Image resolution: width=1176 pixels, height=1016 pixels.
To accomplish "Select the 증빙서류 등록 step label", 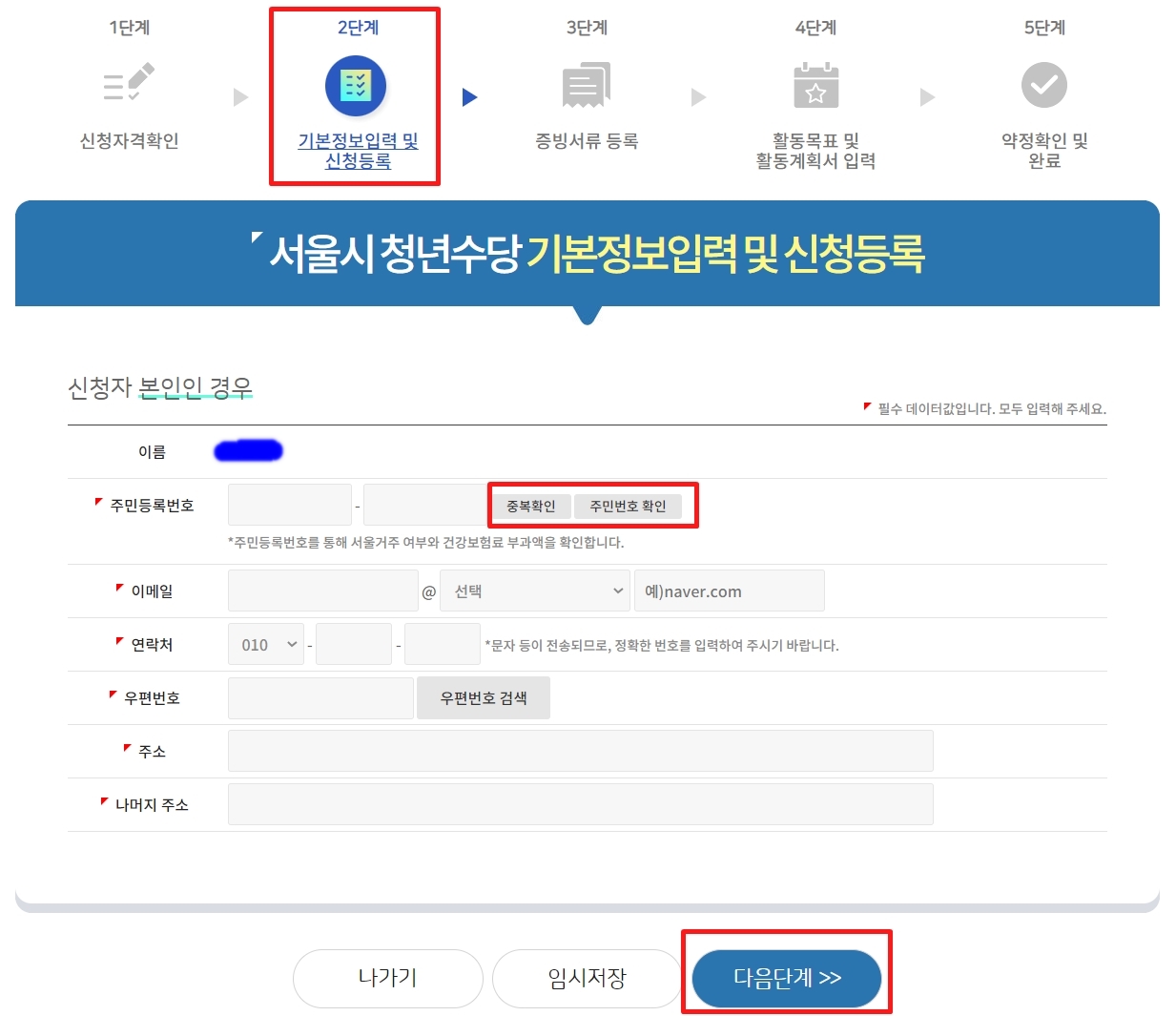I will click(x=587, y=141).
